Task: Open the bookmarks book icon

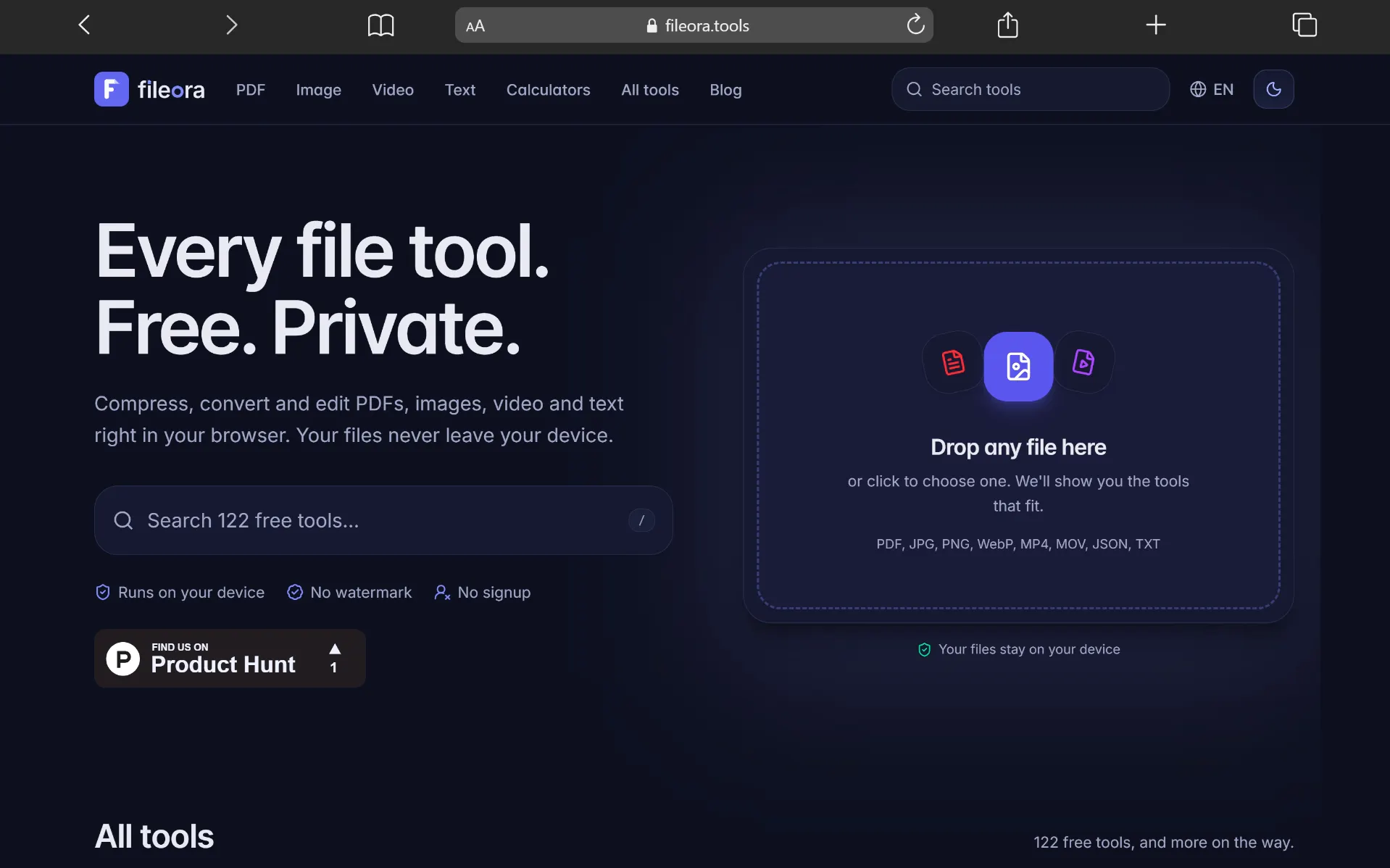Action: coord(380,25)
